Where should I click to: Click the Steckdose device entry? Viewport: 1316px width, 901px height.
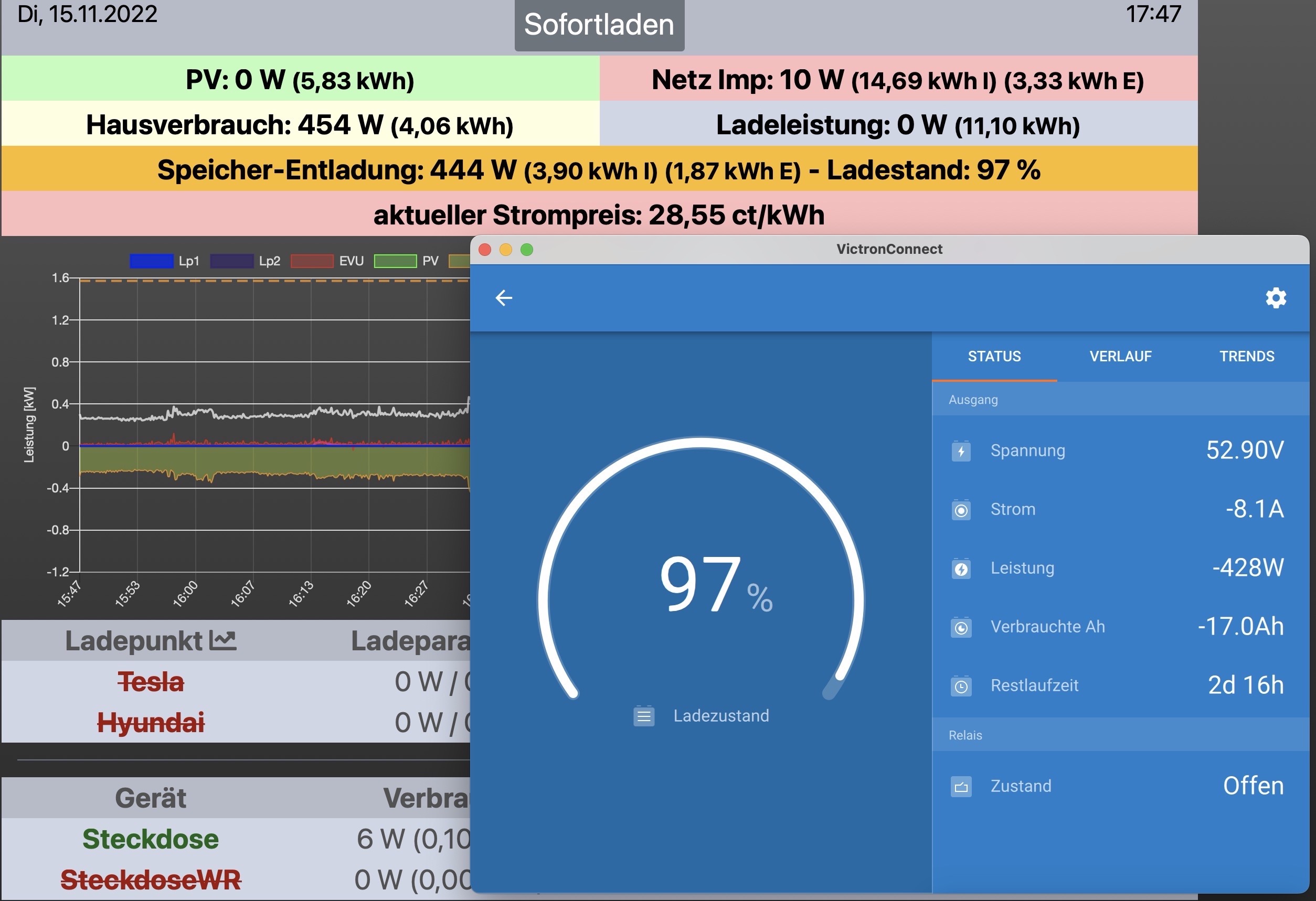click(x=151, y=839)
